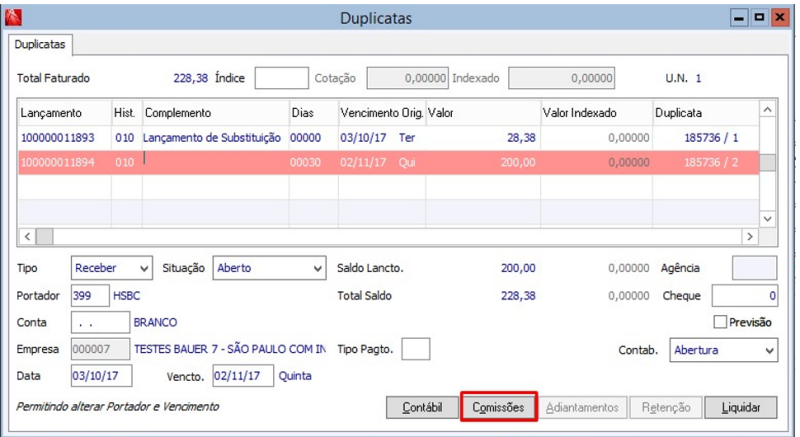Click the Duplicata column header

point(706,113)
